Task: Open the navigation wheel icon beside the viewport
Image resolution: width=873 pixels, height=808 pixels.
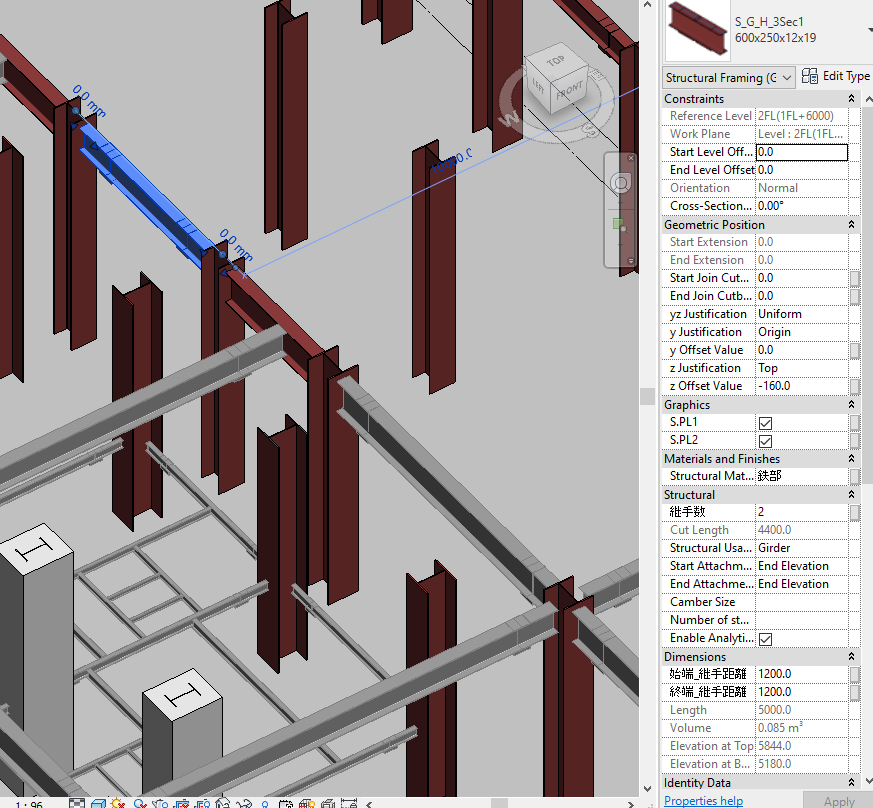Action: tap(621, 183)
